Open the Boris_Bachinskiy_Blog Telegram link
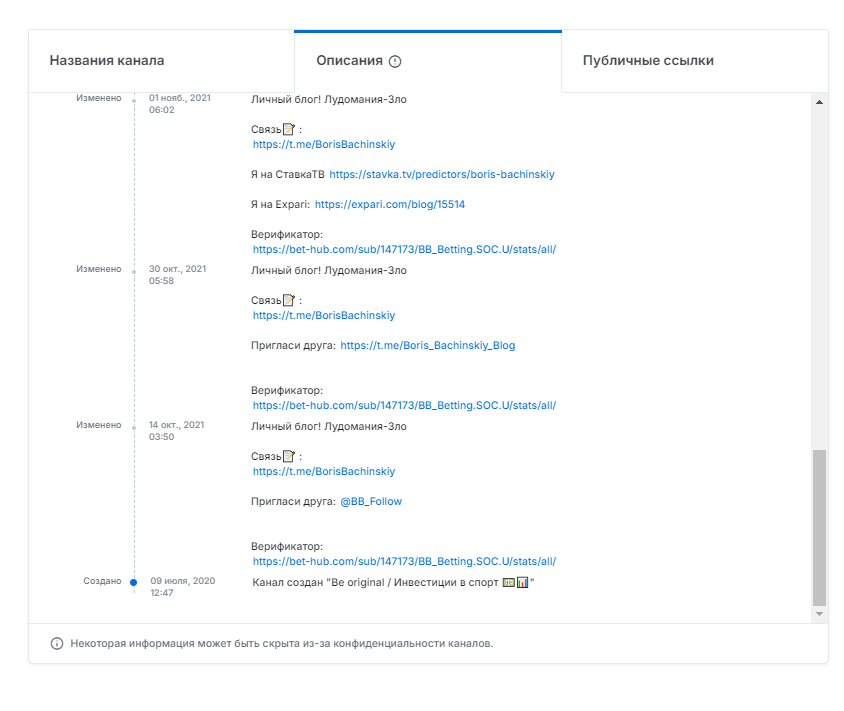This screenshot has height=711, width=844. [428, 345]
